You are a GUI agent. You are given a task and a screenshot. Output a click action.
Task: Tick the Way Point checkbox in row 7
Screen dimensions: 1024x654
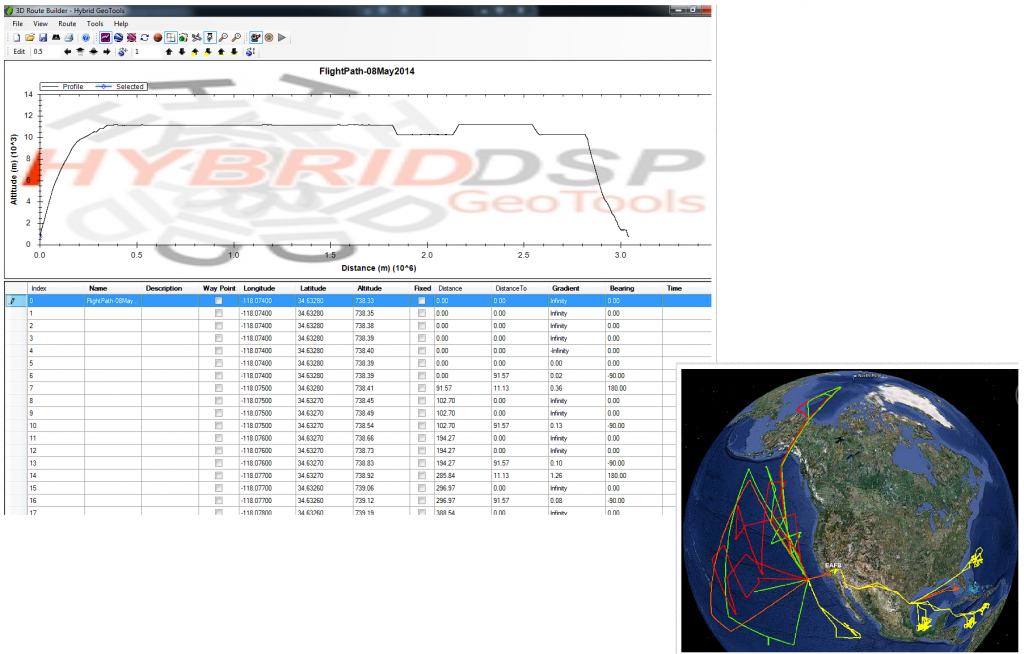click(219, 388)
